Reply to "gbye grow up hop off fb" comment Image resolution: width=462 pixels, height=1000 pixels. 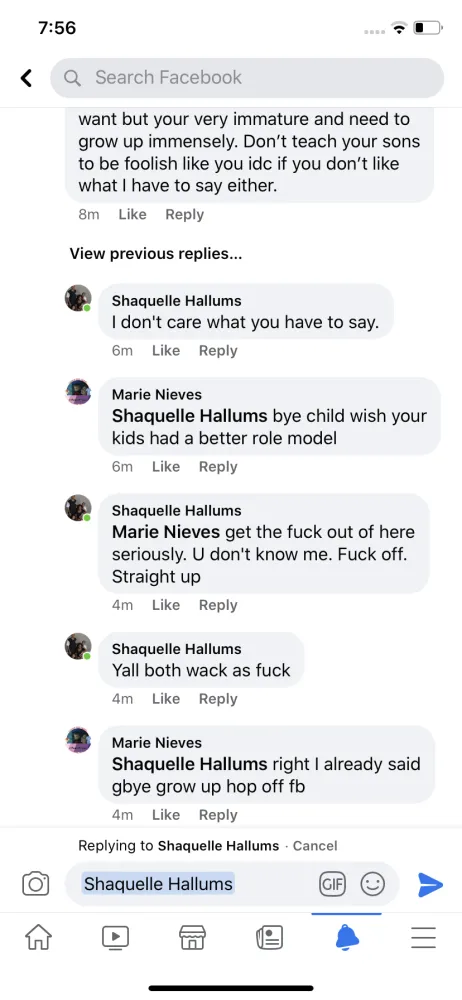click(x=218, y=814)
